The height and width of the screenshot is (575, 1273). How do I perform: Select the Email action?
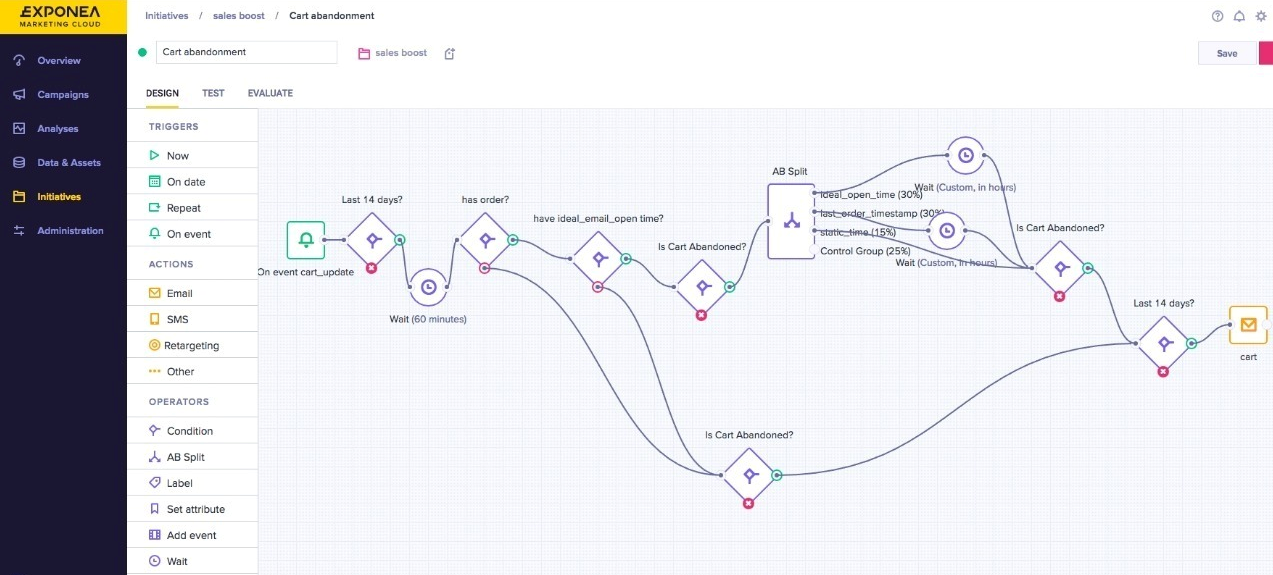click(x=192, y=293)
